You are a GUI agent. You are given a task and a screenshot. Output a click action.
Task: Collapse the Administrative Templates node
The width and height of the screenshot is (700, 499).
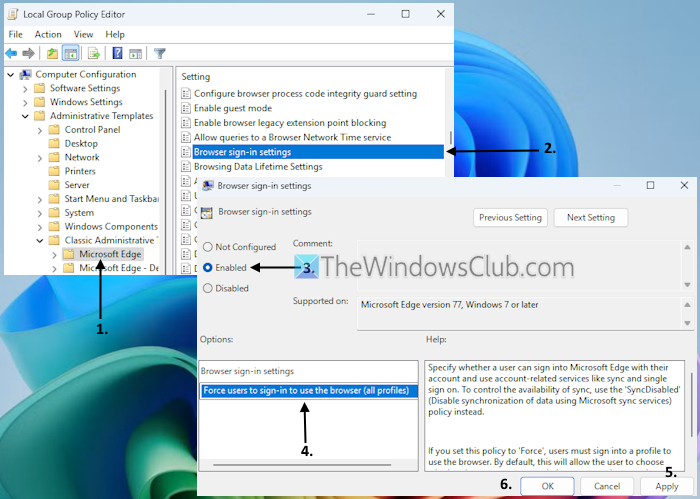coord(25,116)
